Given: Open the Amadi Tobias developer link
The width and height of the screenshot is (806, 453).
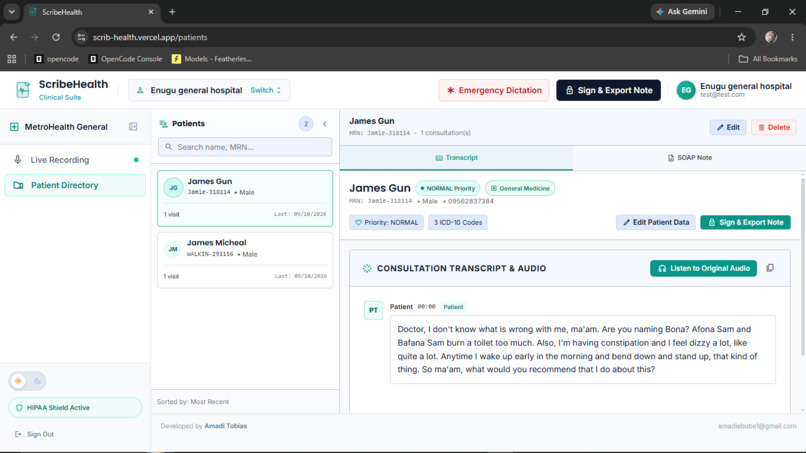Looking at the screenshot, I should click(226, 426).
